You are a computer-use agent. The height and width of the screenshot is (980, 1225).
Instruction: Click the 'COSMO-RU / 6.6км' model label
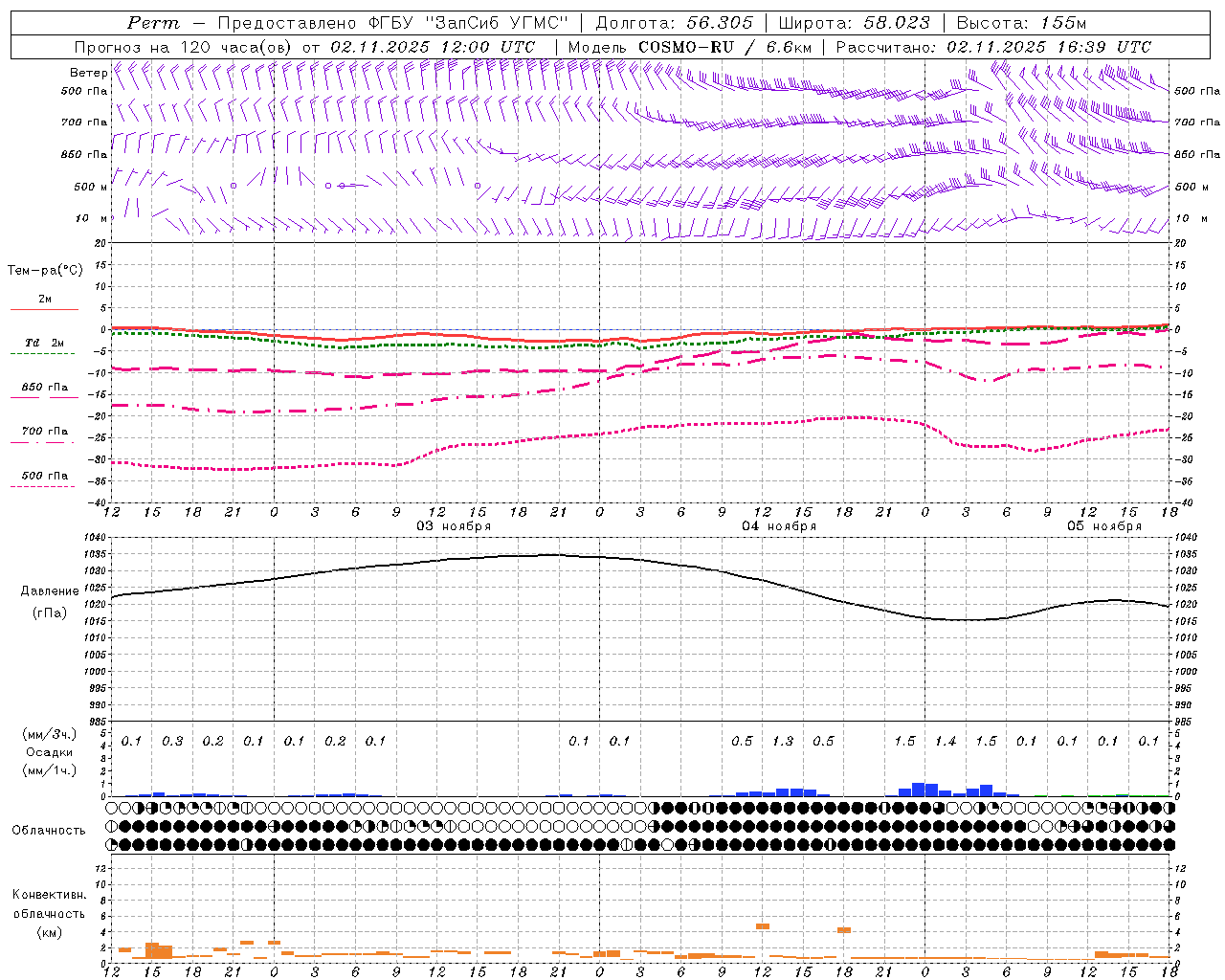724,47
